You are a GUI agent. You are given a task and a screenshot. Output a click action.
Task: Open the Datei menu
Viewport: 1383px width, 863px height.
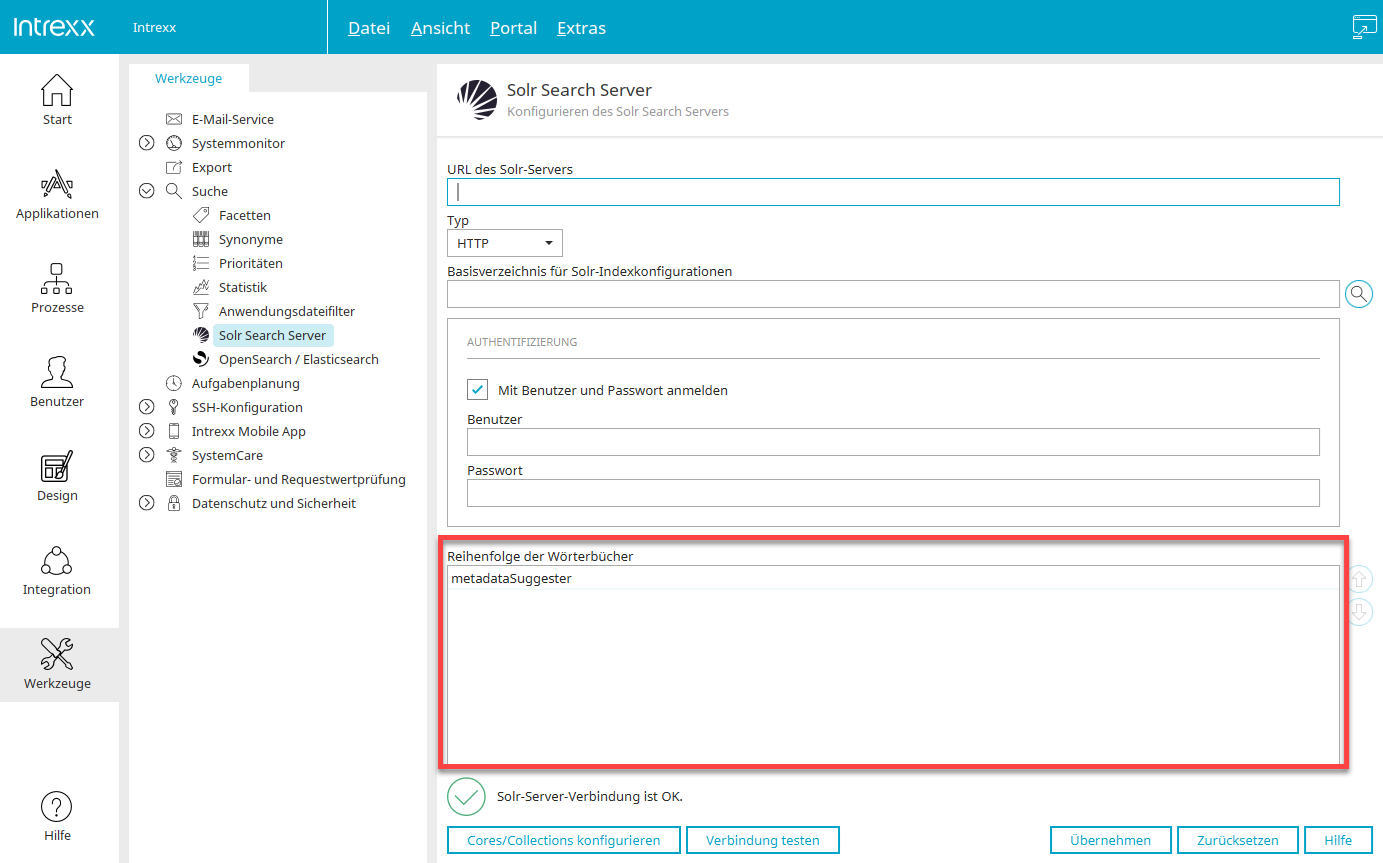pos(368,28)
